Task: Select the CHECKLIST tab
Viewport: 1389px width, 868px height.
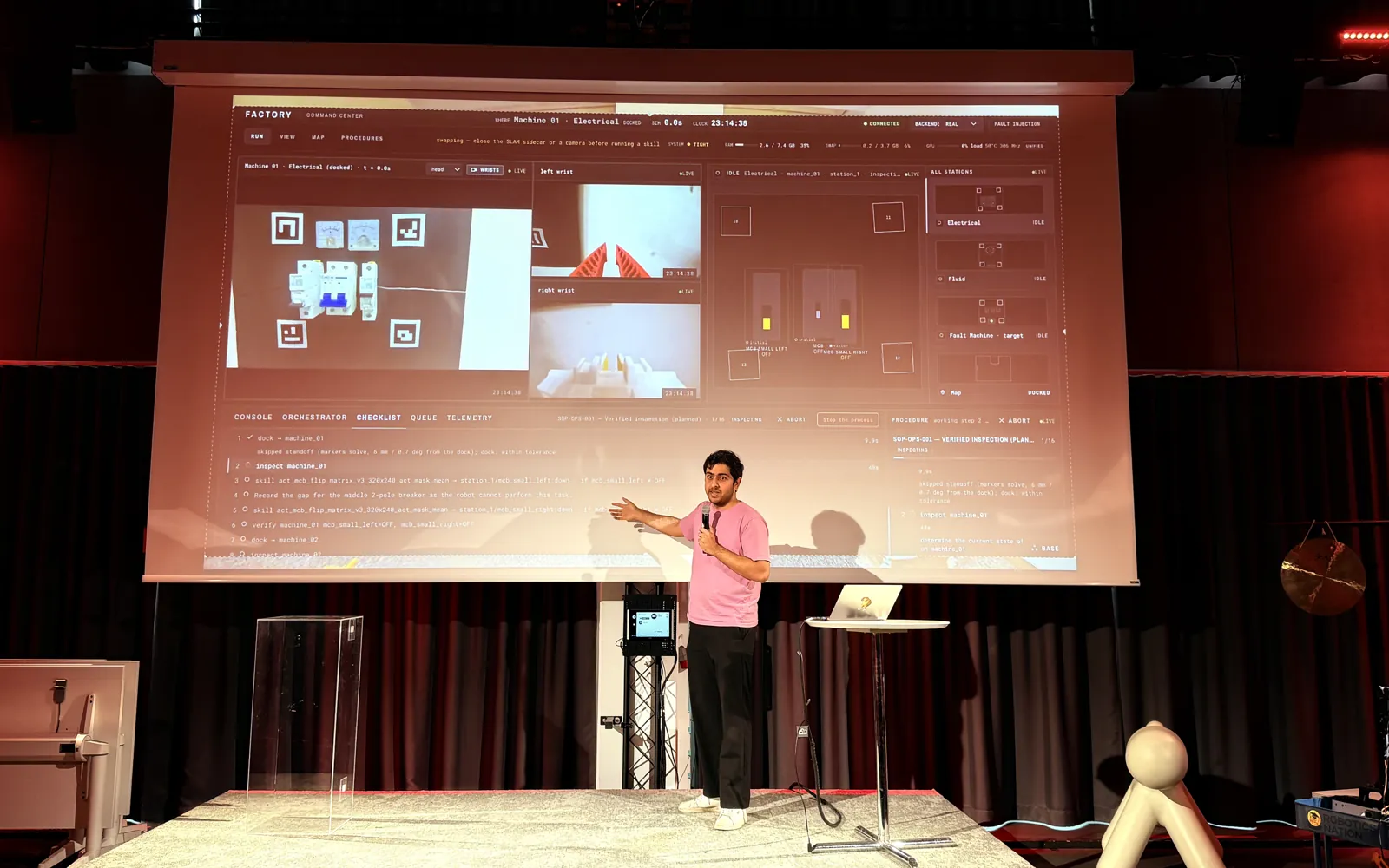Action: [379, 418]
